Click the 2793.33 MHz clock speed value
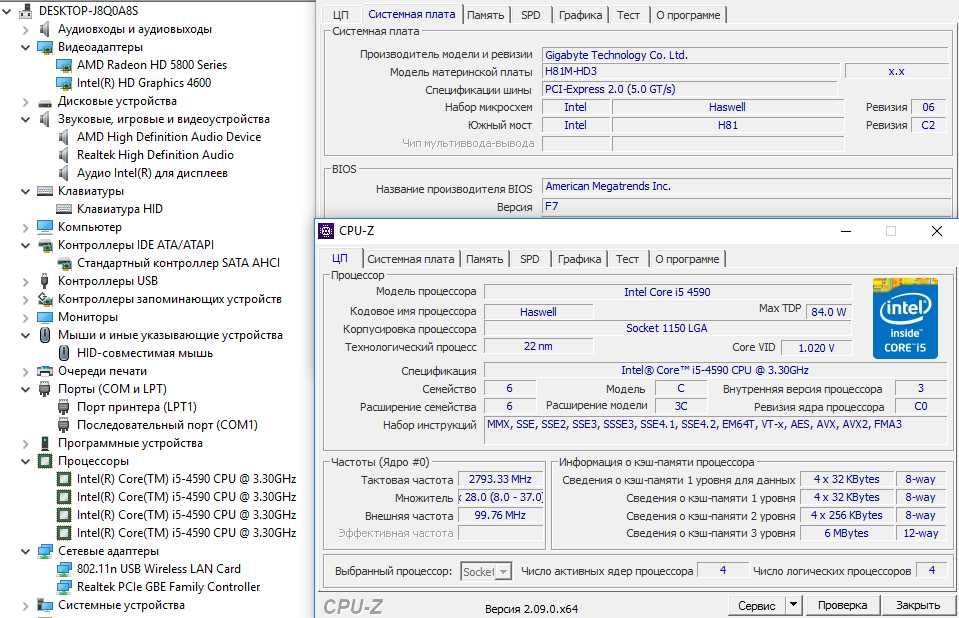Viewport: 959px width, 618px height. click(x=500, y=480)
